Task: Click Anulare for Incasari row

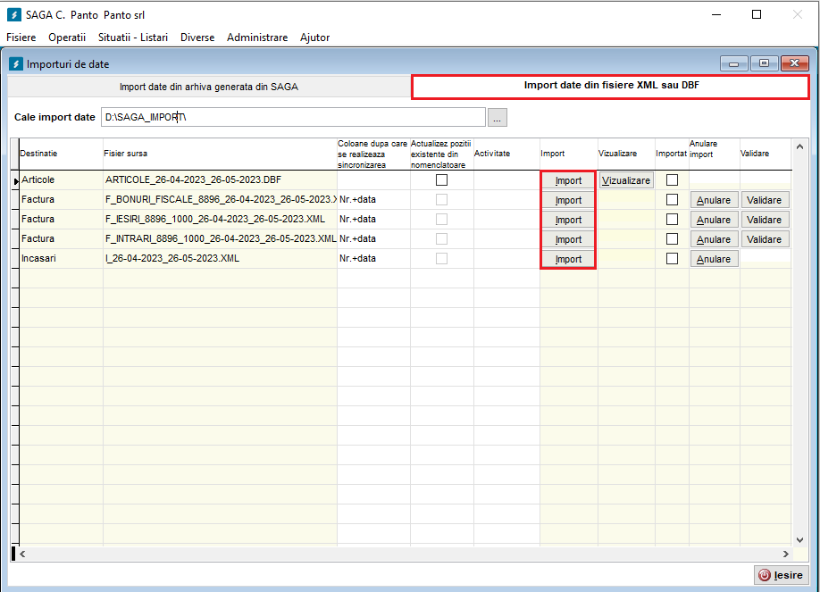Action: pyautogui.click(x=714, y=259)
